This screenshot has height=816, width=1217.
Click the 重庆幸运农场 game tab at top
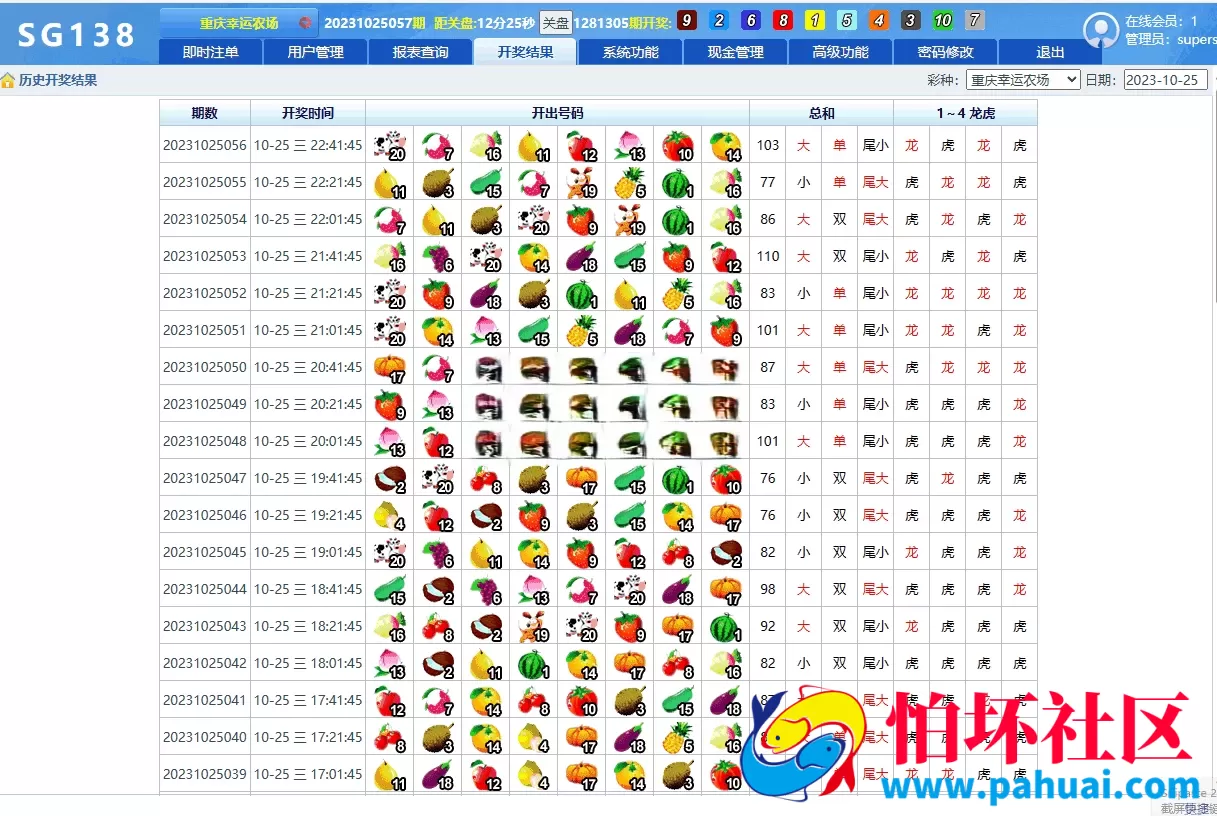coord(239,23)
